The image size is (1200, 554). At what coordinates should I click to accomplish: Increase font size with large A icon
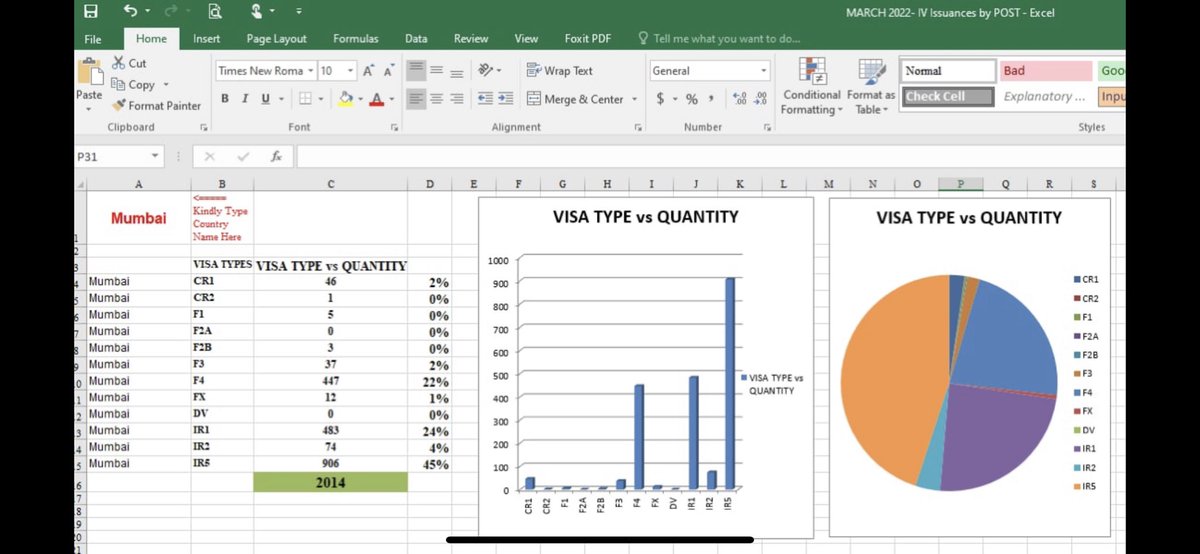pos(368,71)
